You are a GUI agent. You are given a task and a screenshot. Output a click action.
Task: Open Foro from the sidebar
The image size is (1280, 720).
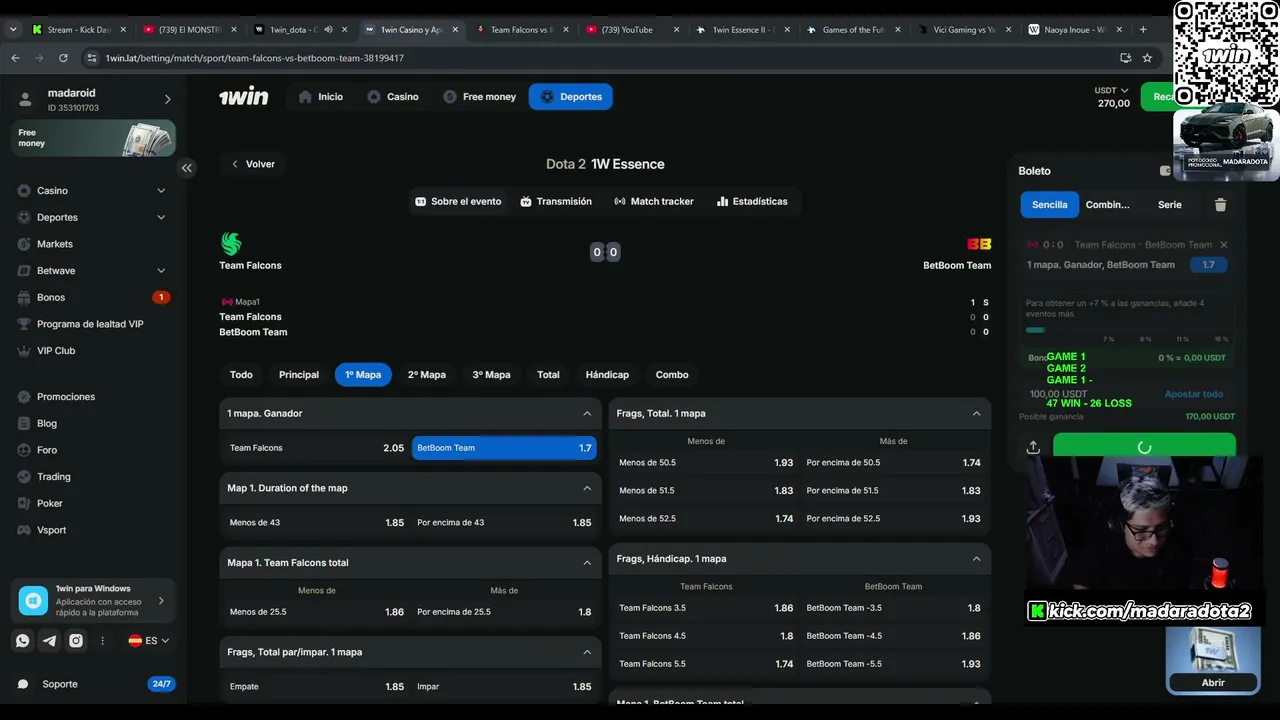coord(47,450)
